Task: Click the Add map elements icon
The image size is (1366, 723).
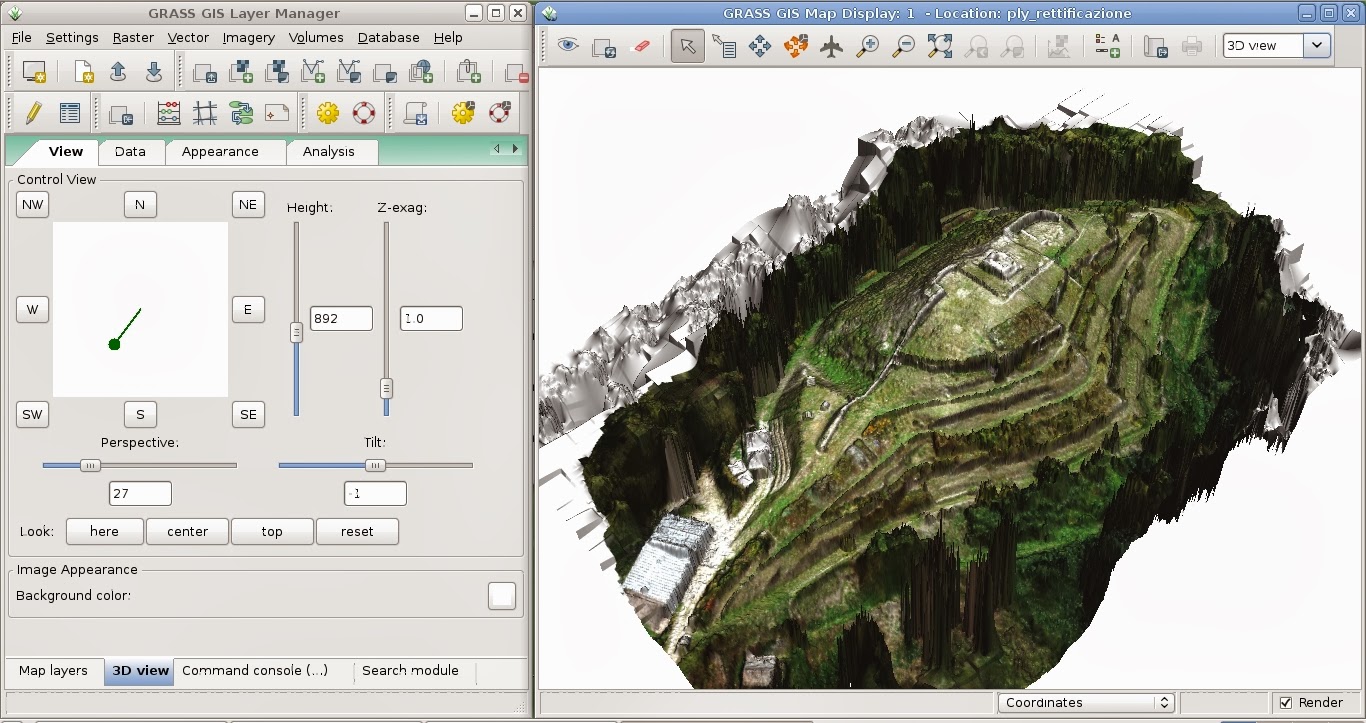Action: pos(1107,46)
